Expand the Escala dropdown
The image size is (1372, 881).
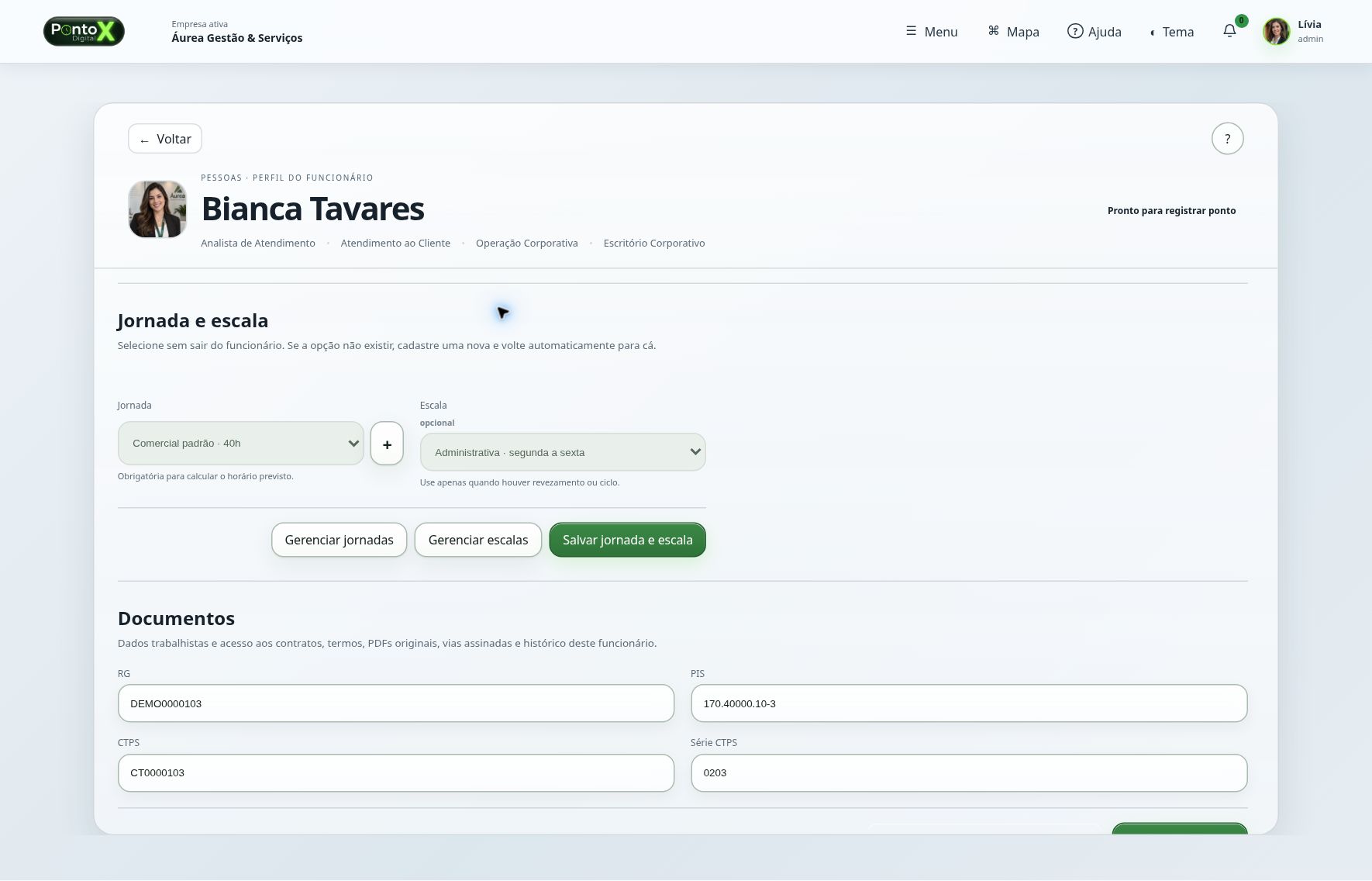coord(563,452)
